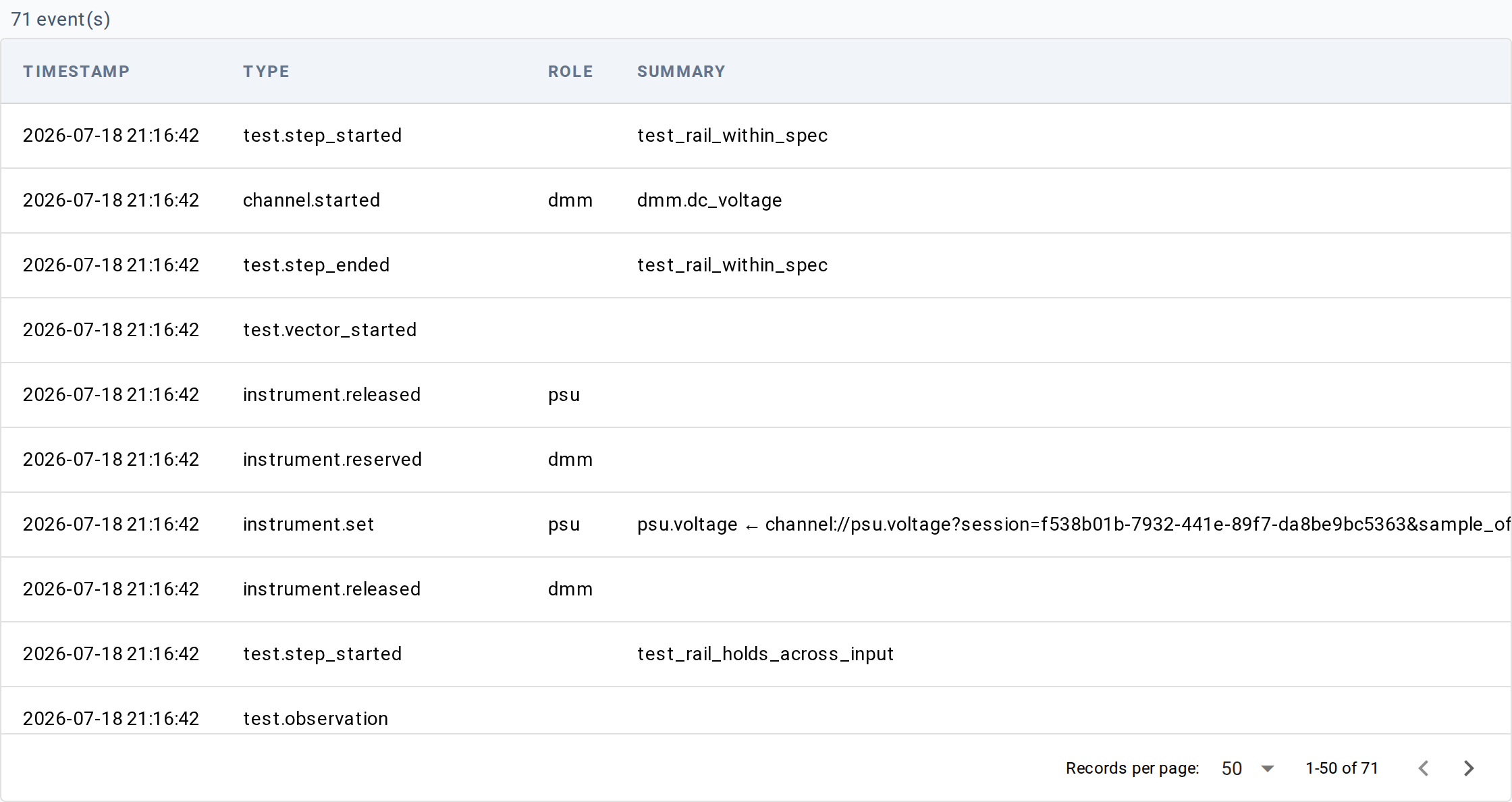Click the 71 event(s) count label
The width and height of the screenshot is (1512, 802).
(61, 19)
